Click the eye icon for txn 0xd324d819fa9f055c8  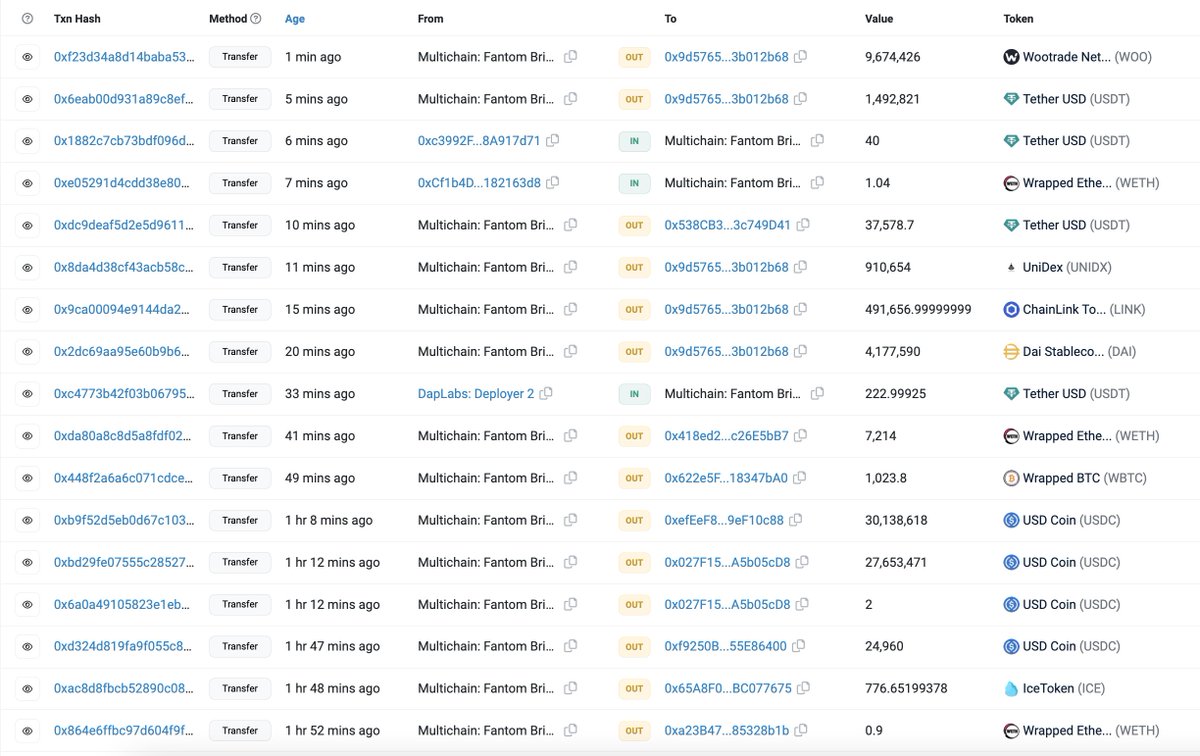coord(28,646)
